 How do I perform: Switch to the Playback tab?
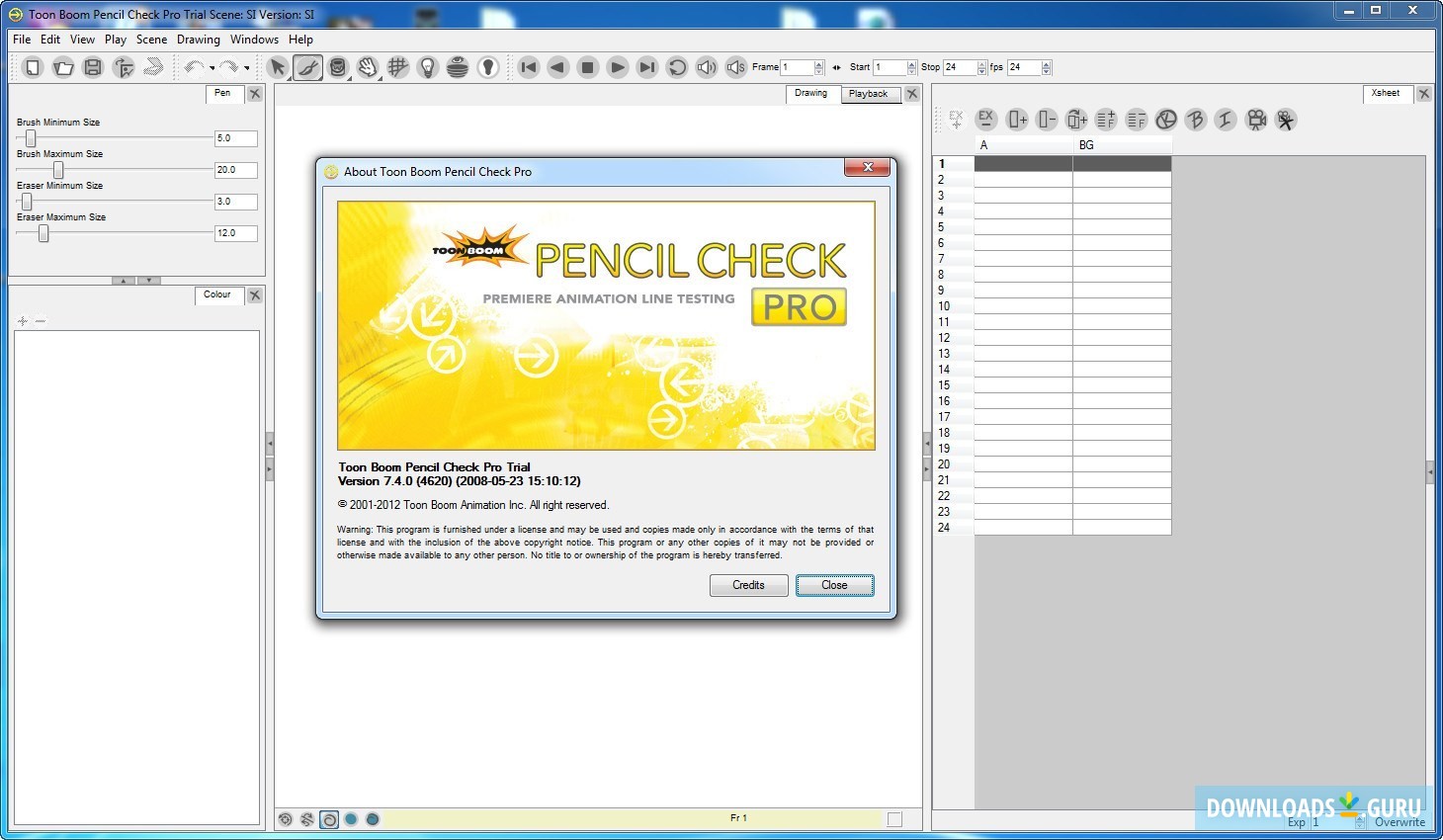pos(868,94)
